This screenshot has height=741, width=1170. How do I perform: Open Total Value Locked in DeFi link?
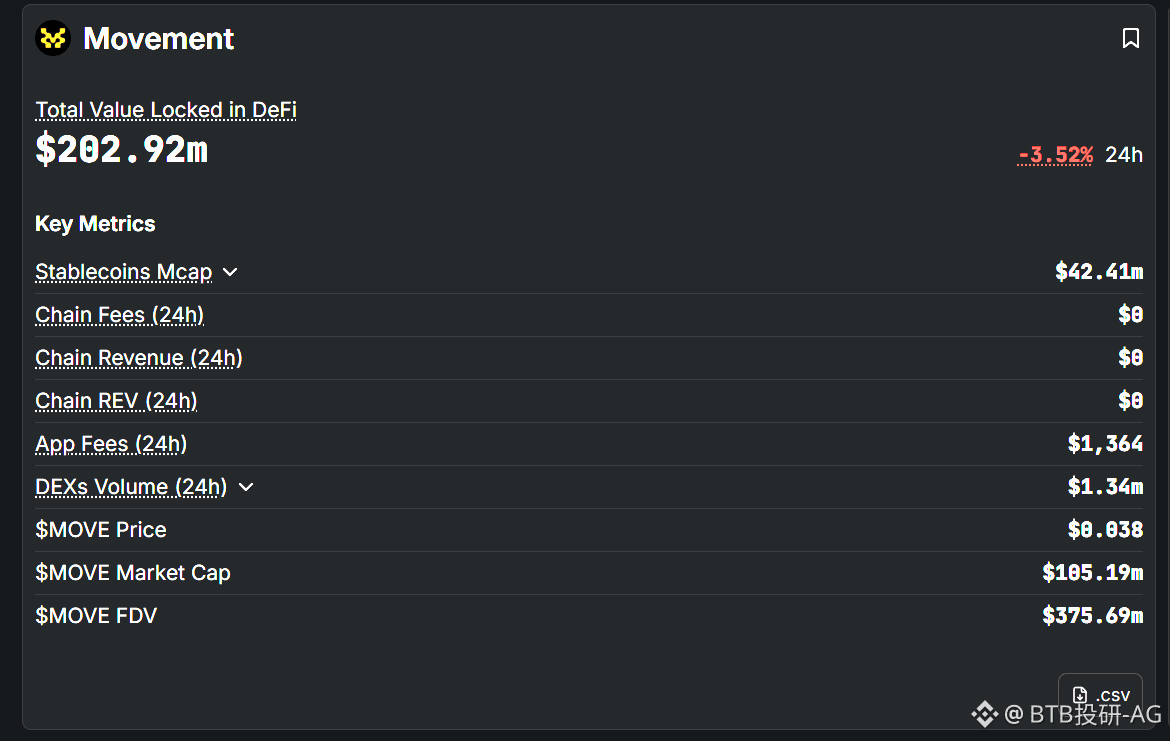tap(166, 110)
